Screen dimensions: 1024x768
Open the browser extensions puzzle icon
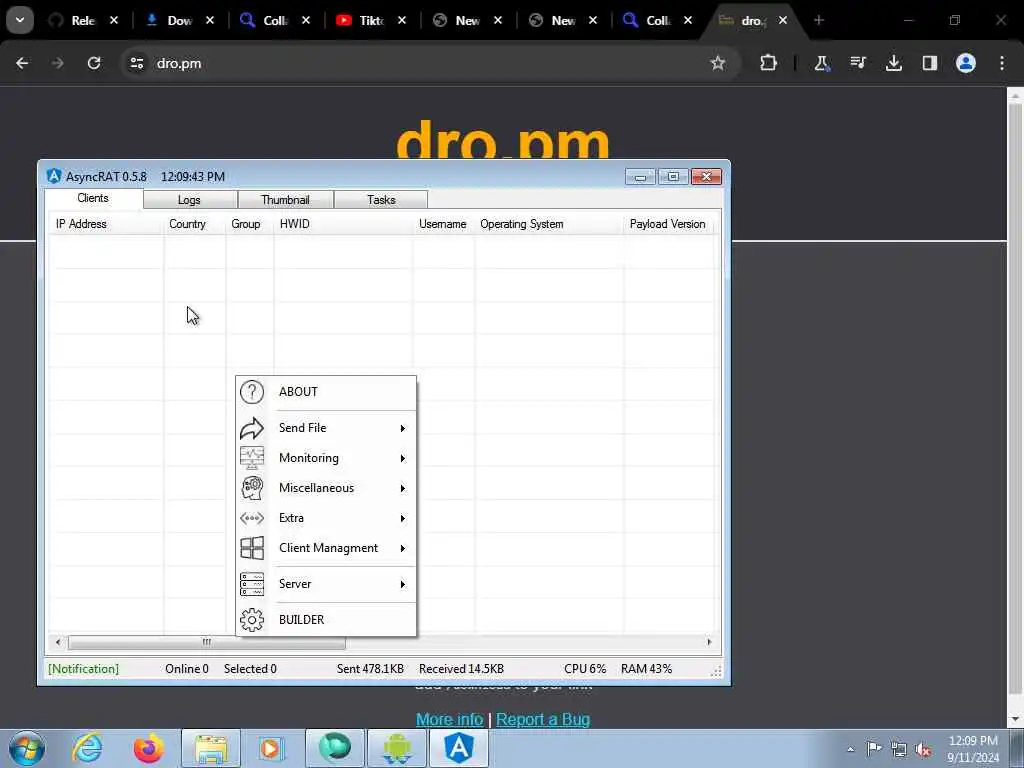point(768,63)
